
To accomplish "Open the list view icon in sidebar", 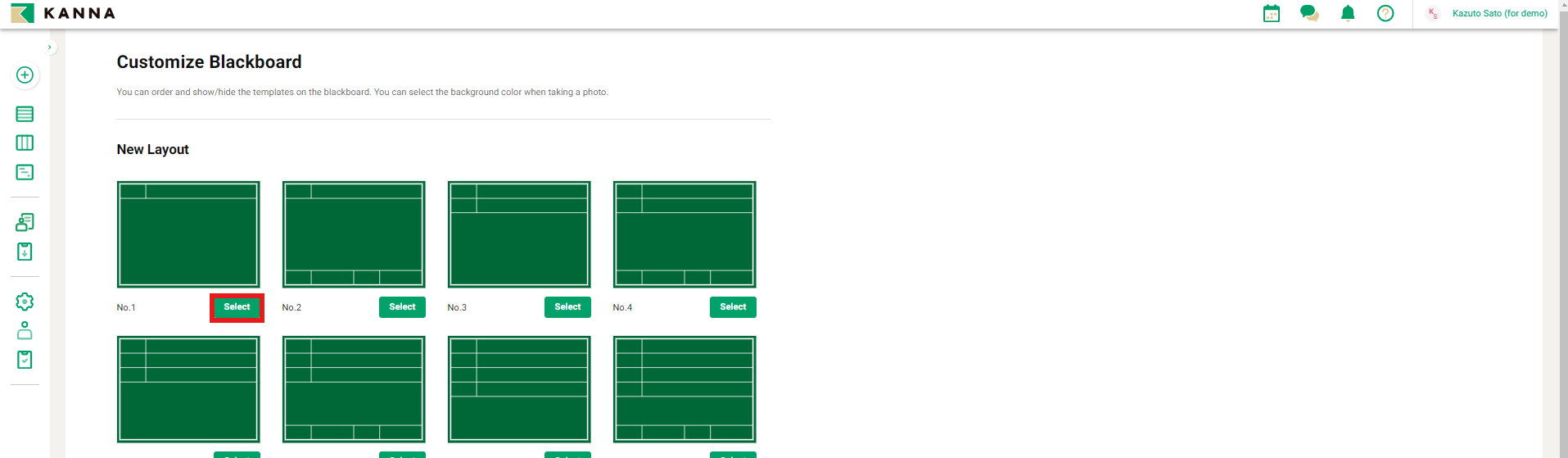I will (x=25, y=114).
